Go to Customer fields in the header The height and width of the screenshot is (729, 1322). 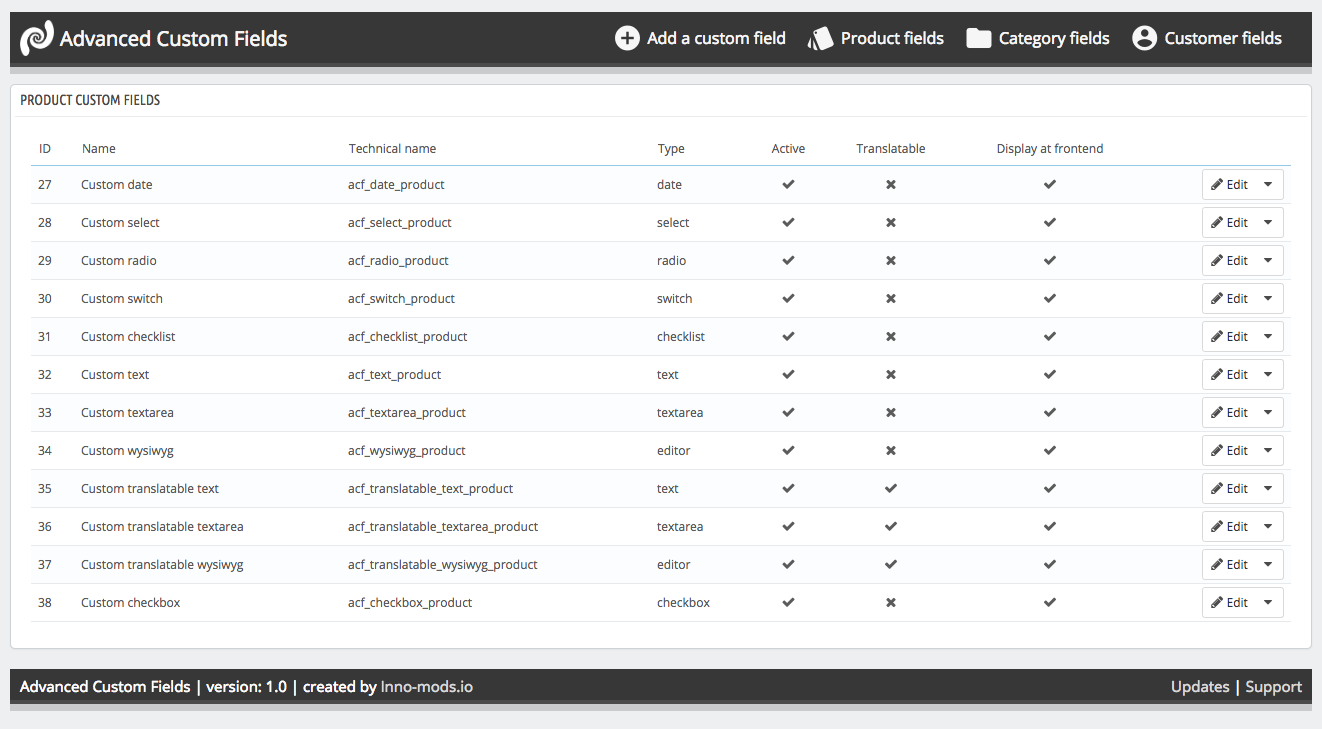pyautogui.click(x=1222, y=39)
